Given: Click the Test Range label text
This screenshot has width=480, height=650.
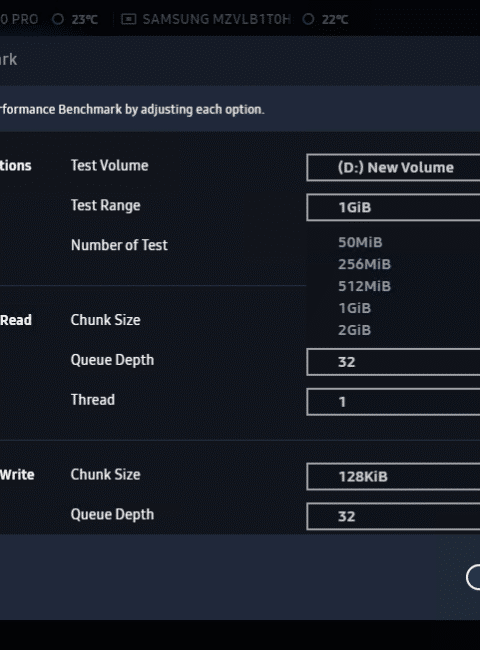Looking at the screenshot, I should click(106, 206).
